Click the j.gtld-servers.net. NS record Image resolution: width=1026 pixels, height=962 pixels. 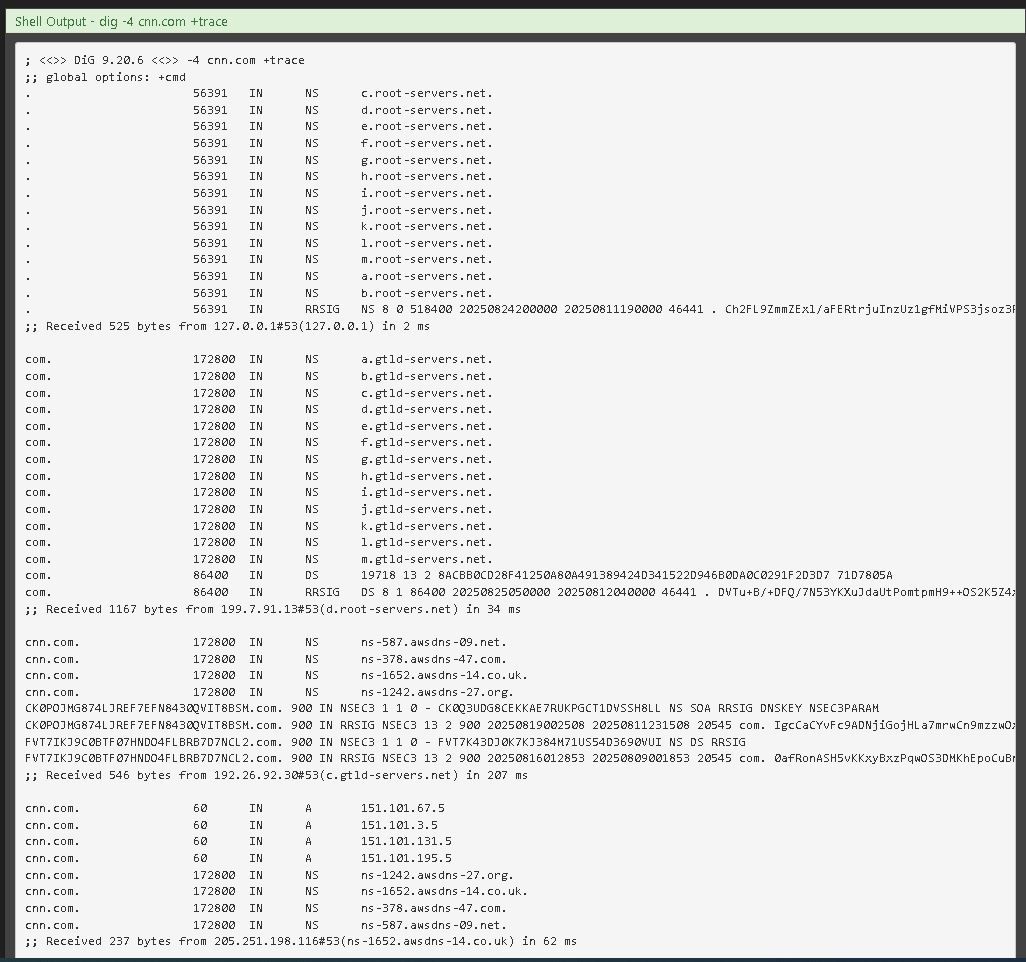(259, 510)
